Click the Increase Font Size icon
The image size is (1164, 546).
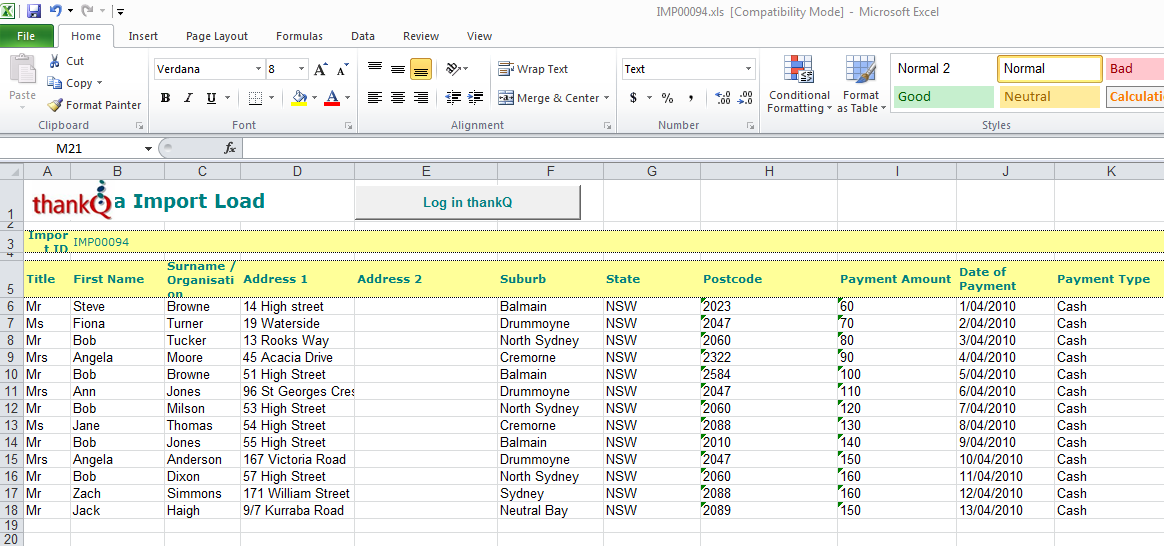[321, 69]
